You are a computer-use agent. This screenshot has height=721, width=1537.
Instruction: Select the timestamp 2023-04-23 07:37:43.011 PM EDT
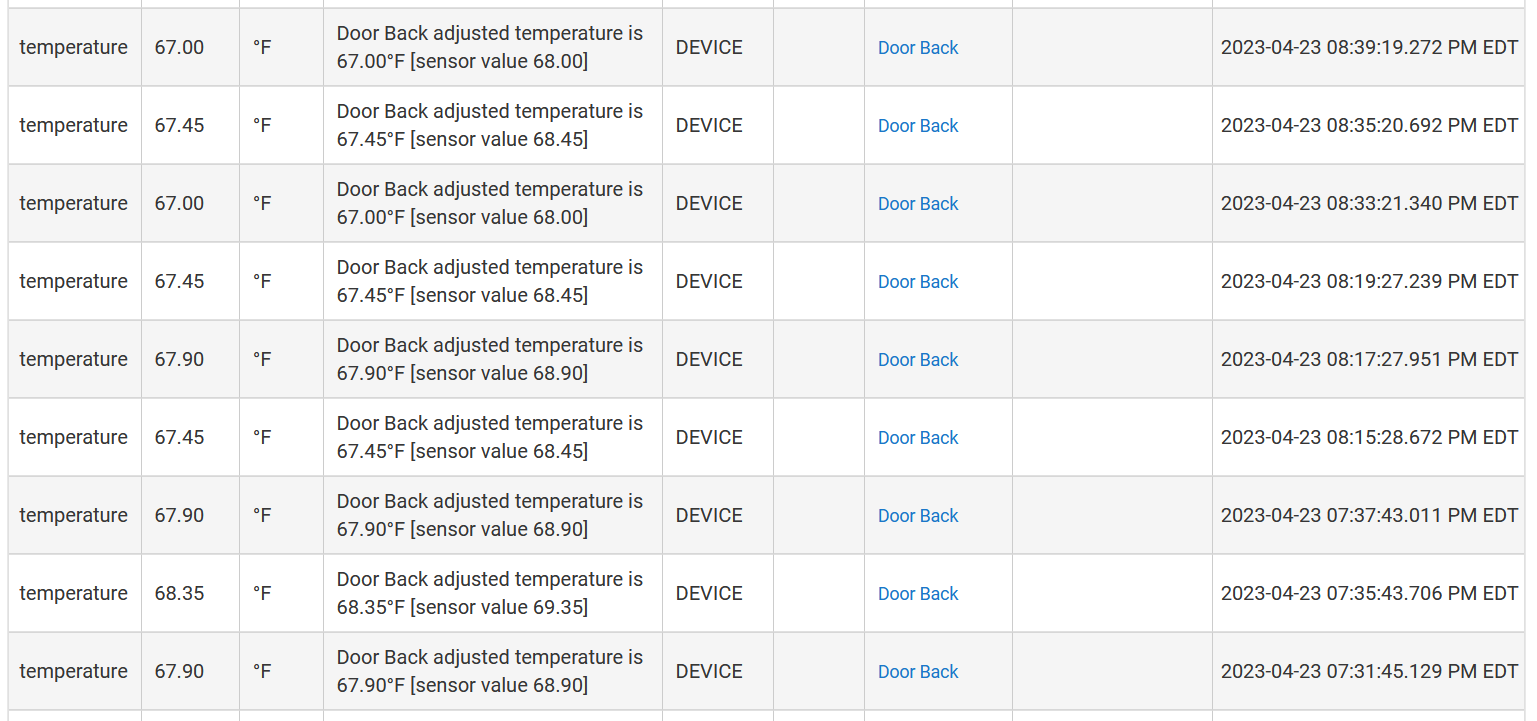tap(1369, 516)
